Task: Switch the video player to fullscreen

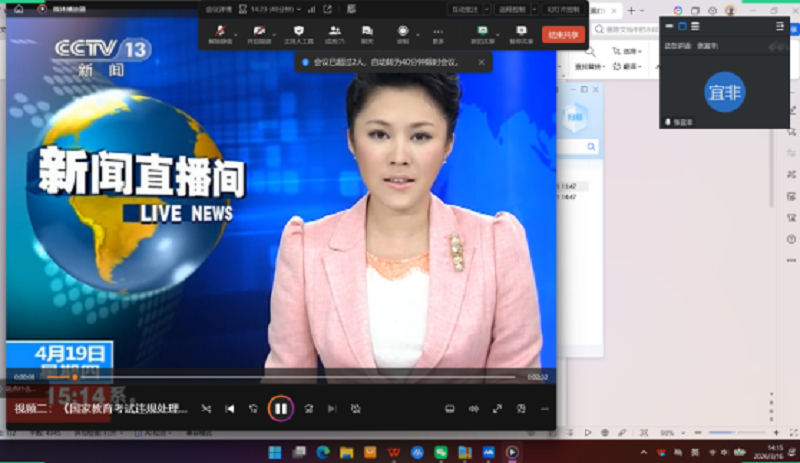Action: click(x=497, y=408)
